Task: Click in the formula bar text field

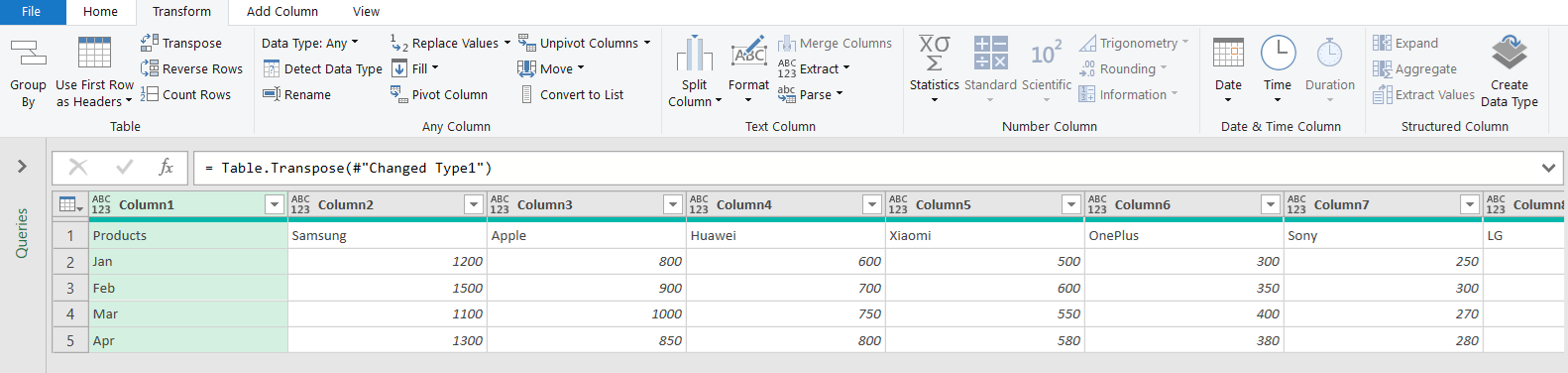Action: pyautogui.click(x=862, y=168)
